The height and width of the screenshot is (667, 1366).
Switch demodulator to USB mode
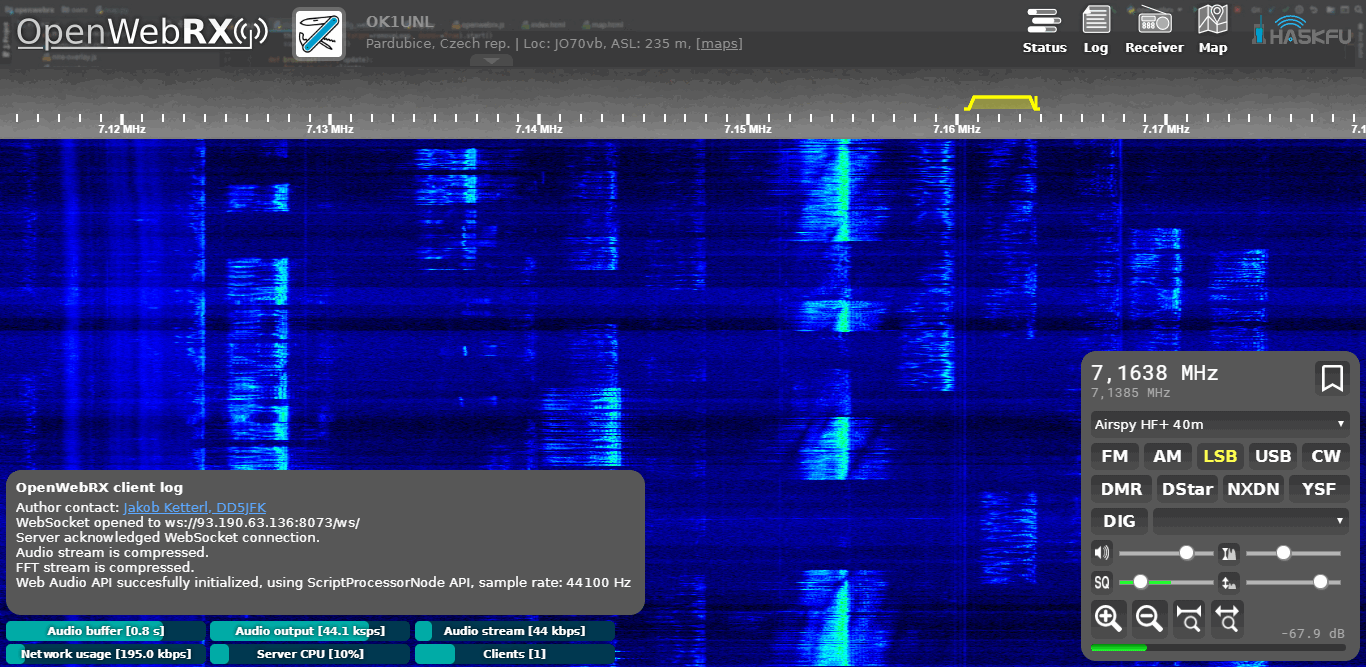1273,456
